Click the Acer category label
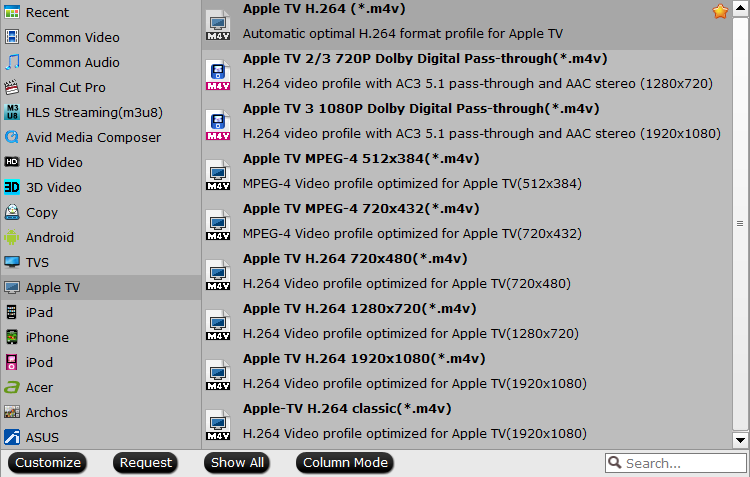Image resolution: width=750 pixels, height=477 pixels. (39, 388)
